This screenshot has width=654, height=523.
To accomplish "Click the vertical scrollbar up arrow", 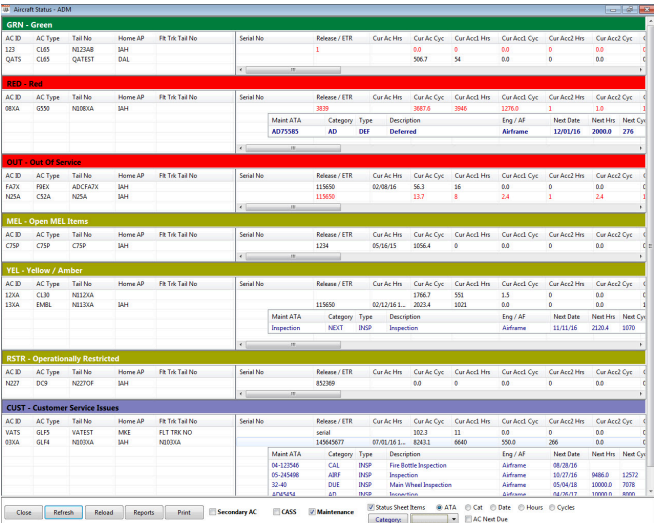I will coord(650,20).
